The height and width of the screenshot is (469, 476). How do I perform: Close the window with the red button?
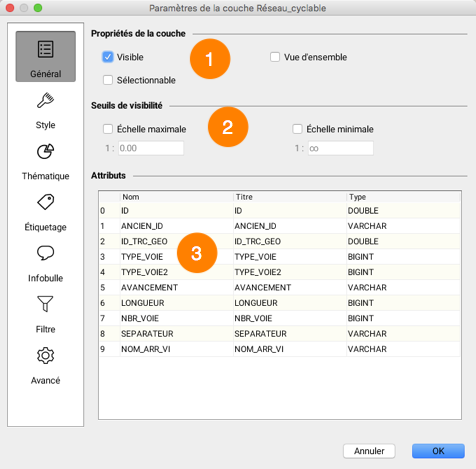[10, 8]
